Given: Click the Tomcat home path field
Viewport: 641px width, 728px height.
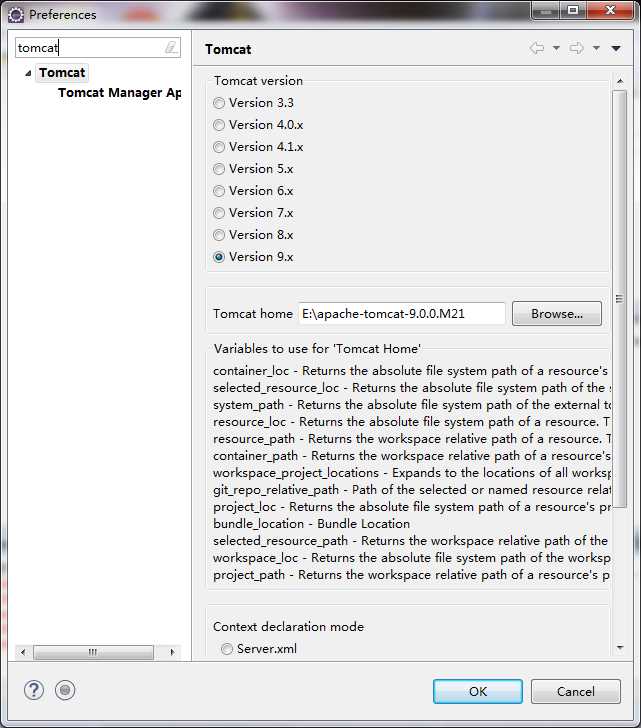Looking at the screenshot, I should (x=402, y=314).
